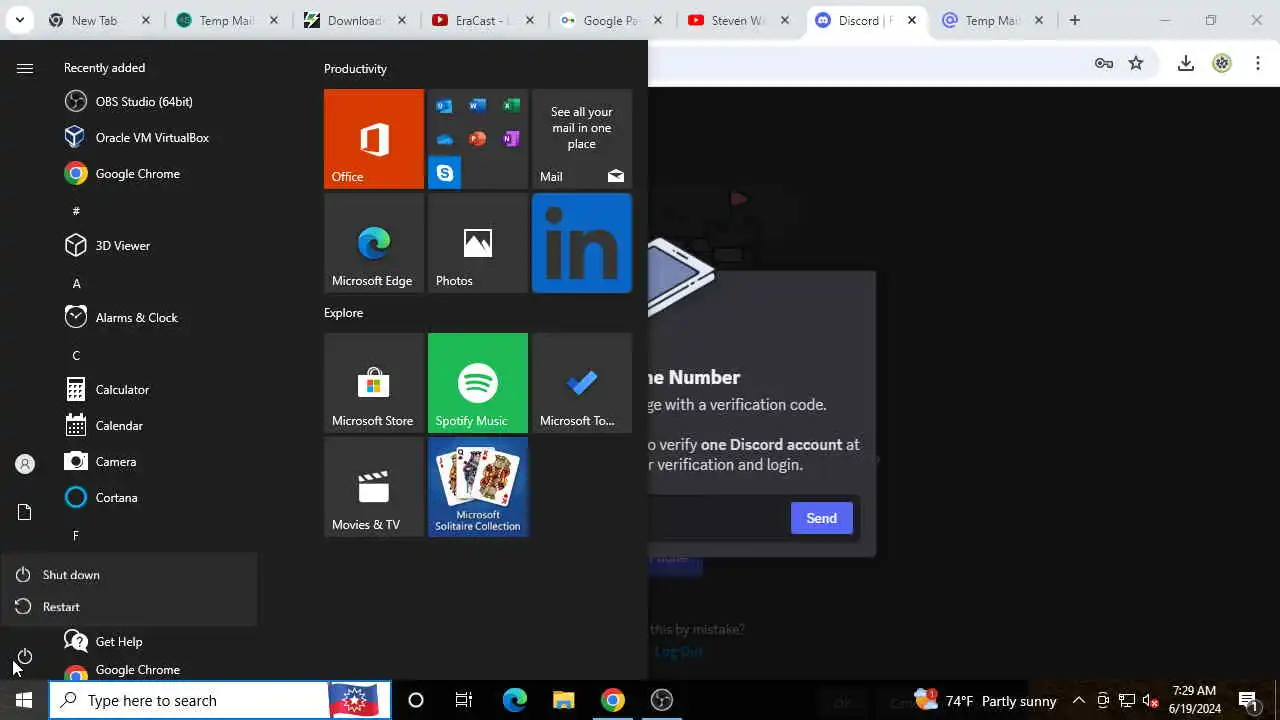The width and height of the screenshot is (1280, 720).
Task: Open File Explorer from the taskbar
Action: (563, 700)
